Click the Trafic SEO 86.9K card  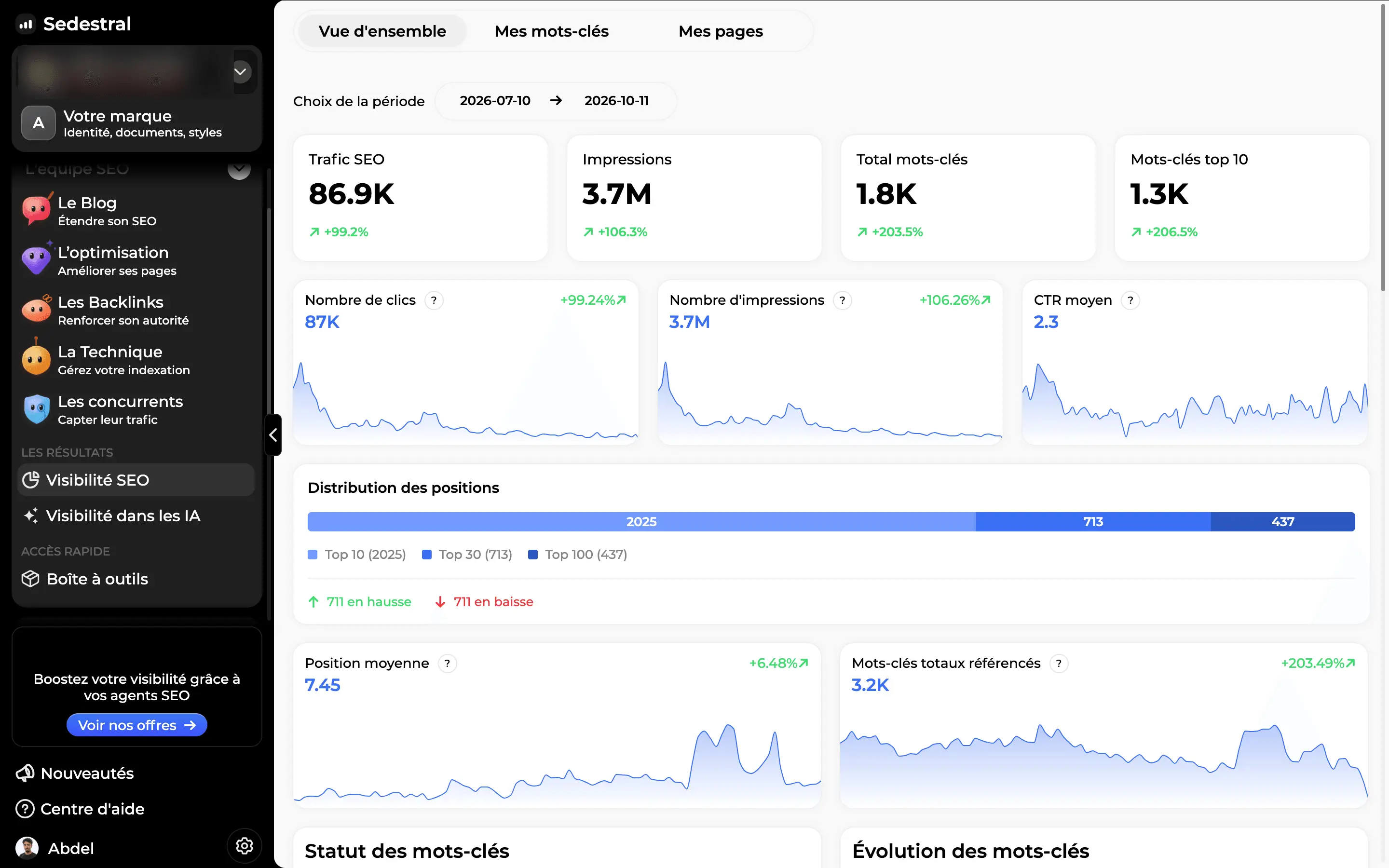pyautogui.click(x=420, y=198)
